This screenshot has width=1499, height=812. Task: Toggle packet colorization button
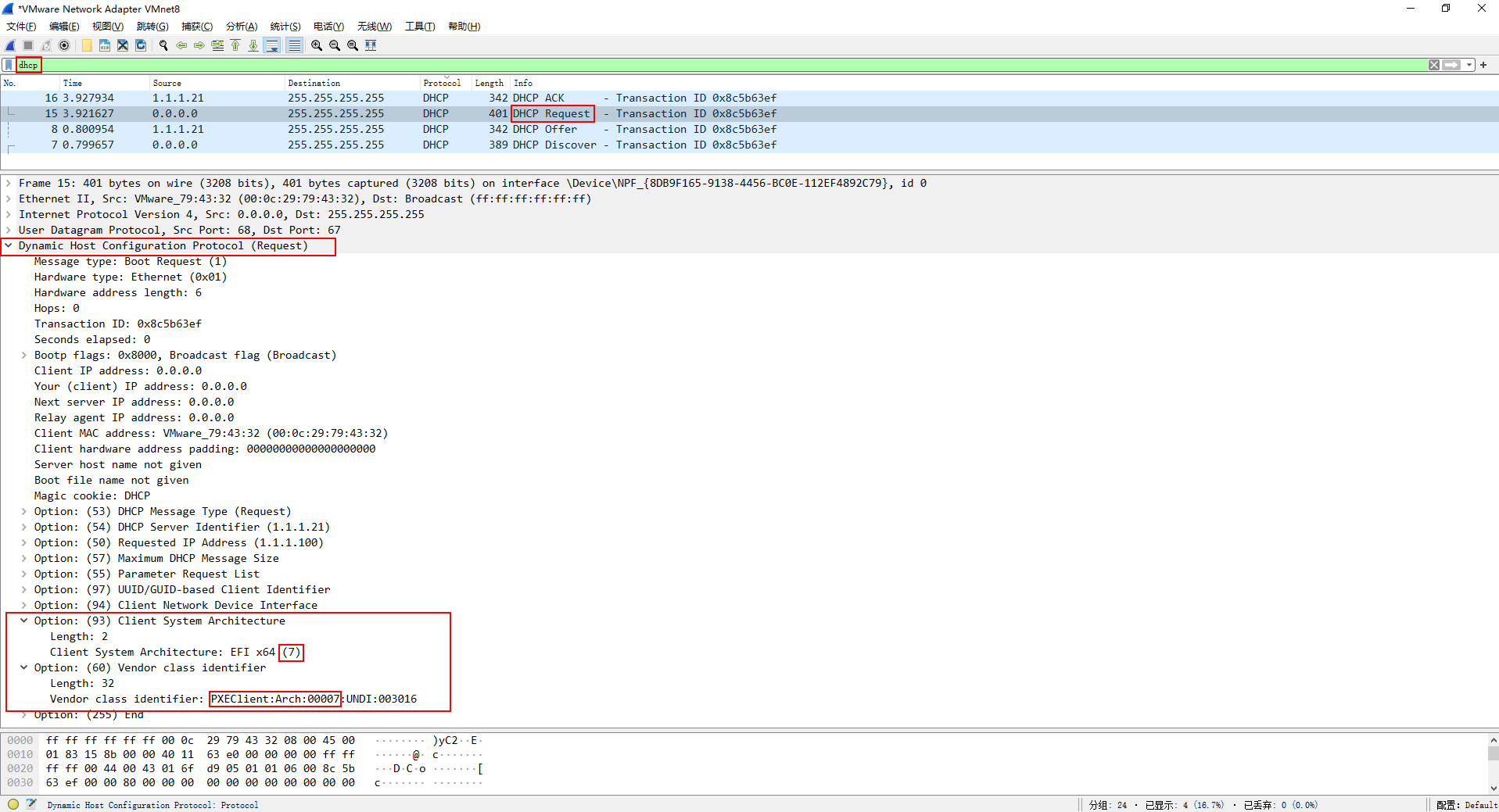click(x=294, y=45)
